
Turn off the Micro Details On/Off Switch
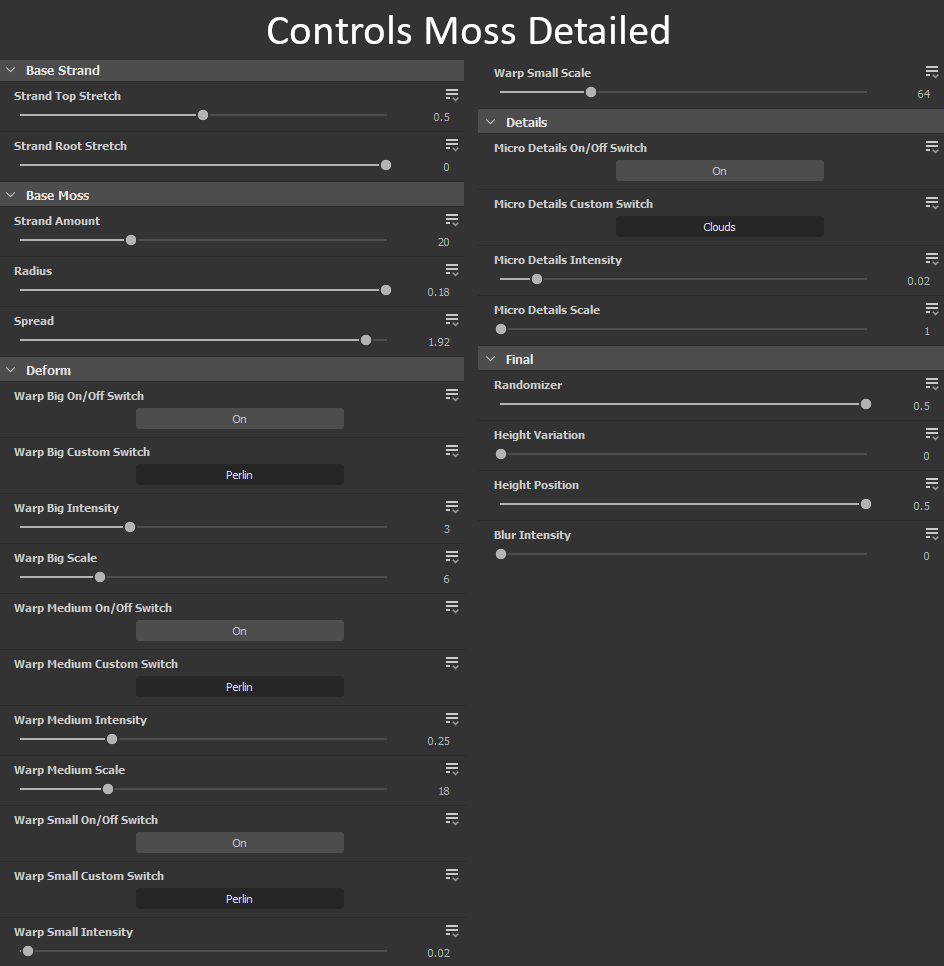[720, 171]
